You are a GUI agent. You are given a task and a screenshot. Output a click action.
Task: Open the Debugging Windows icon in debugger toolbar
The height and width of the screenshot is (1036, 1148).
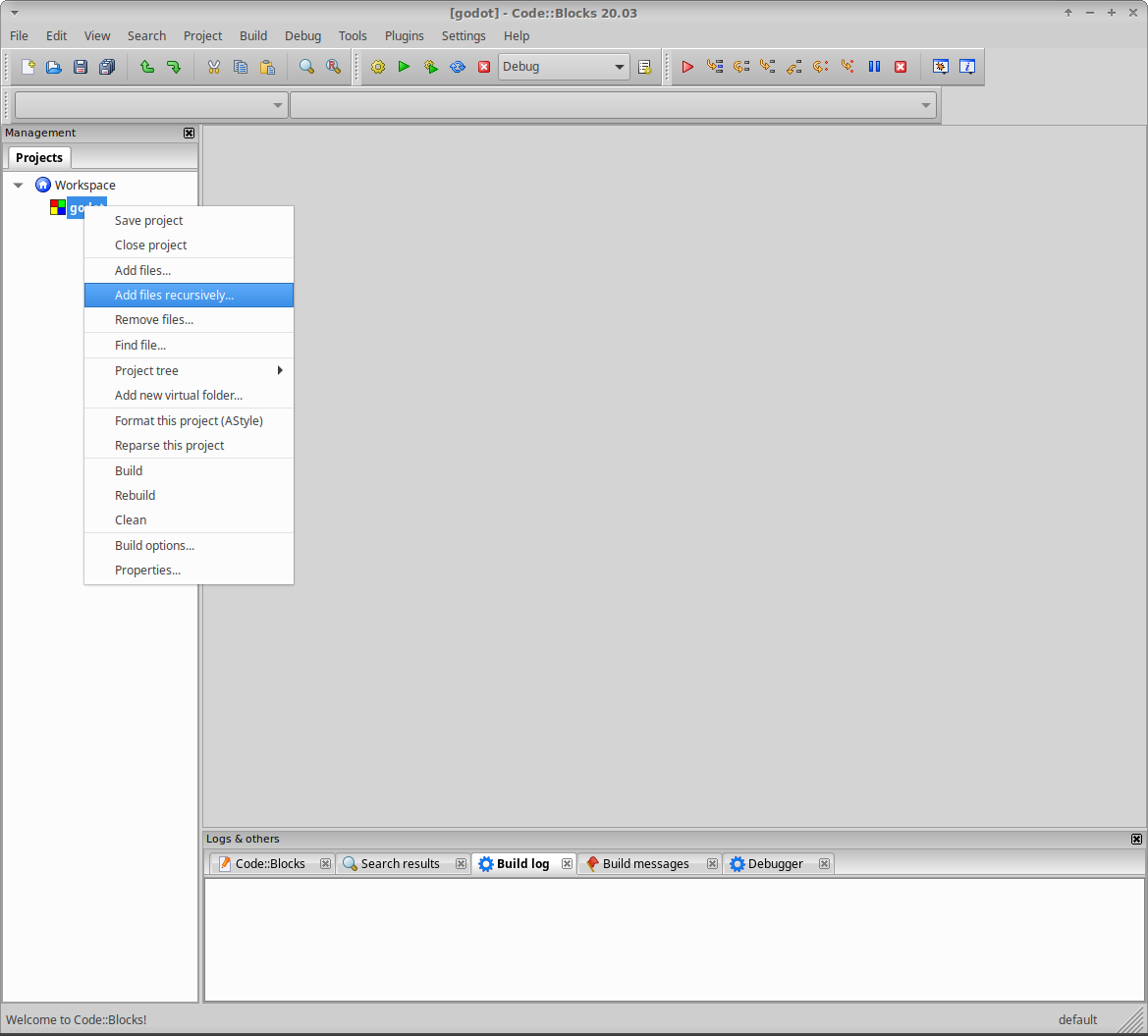click(940, 67)
